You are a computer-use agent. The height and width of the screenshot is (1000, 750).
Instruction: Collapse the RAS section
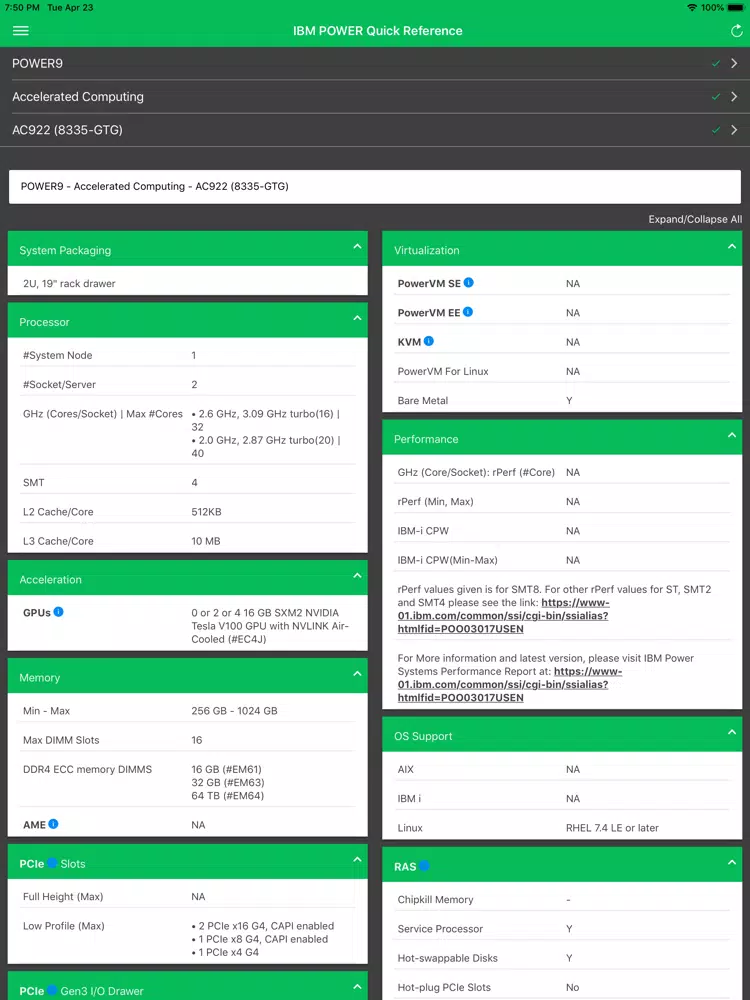(x=732, y=862)
